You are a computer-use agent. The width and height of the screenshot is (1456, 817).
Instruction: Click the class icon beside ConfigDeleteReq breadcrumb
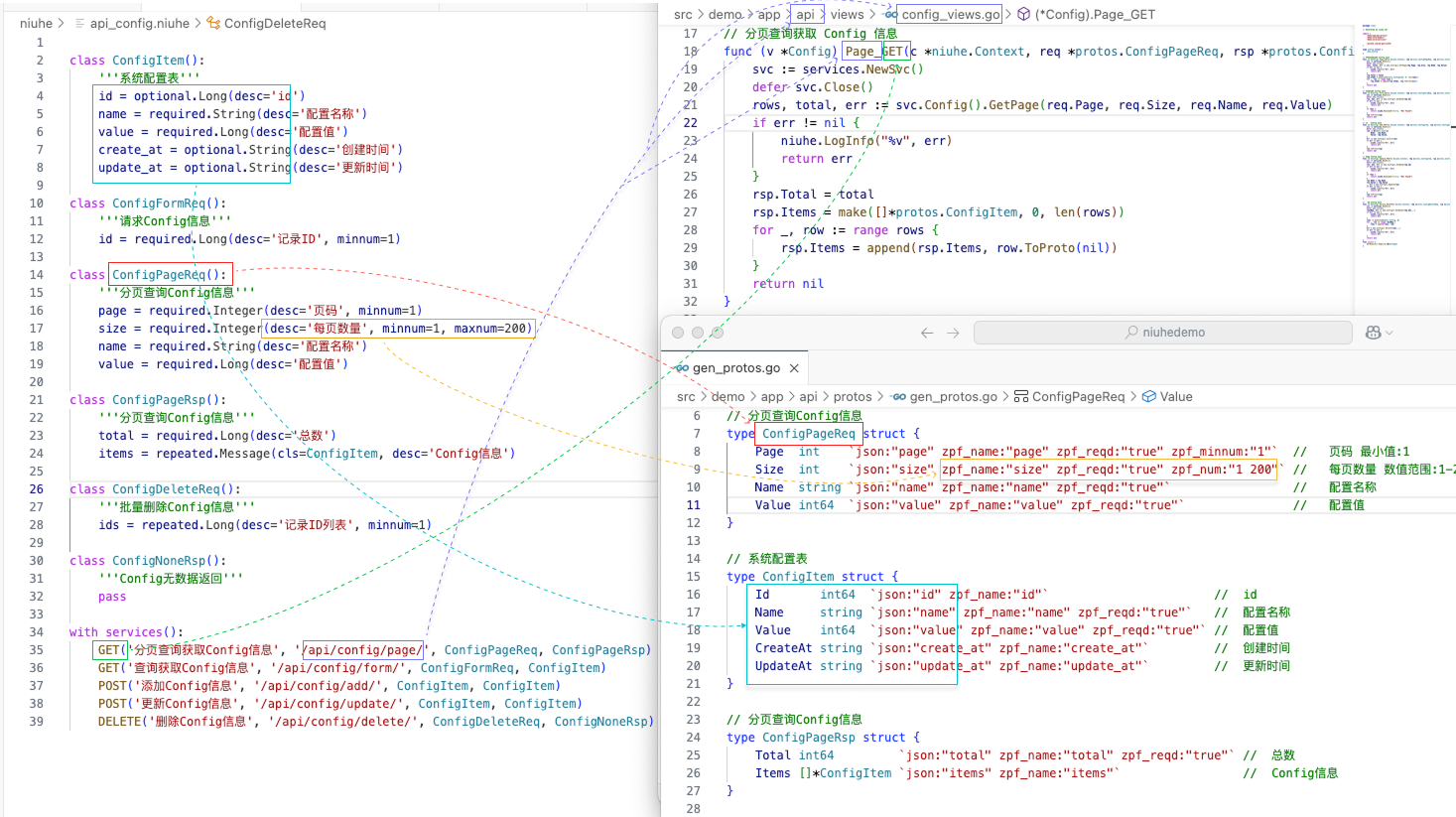[x=213, y=23]
